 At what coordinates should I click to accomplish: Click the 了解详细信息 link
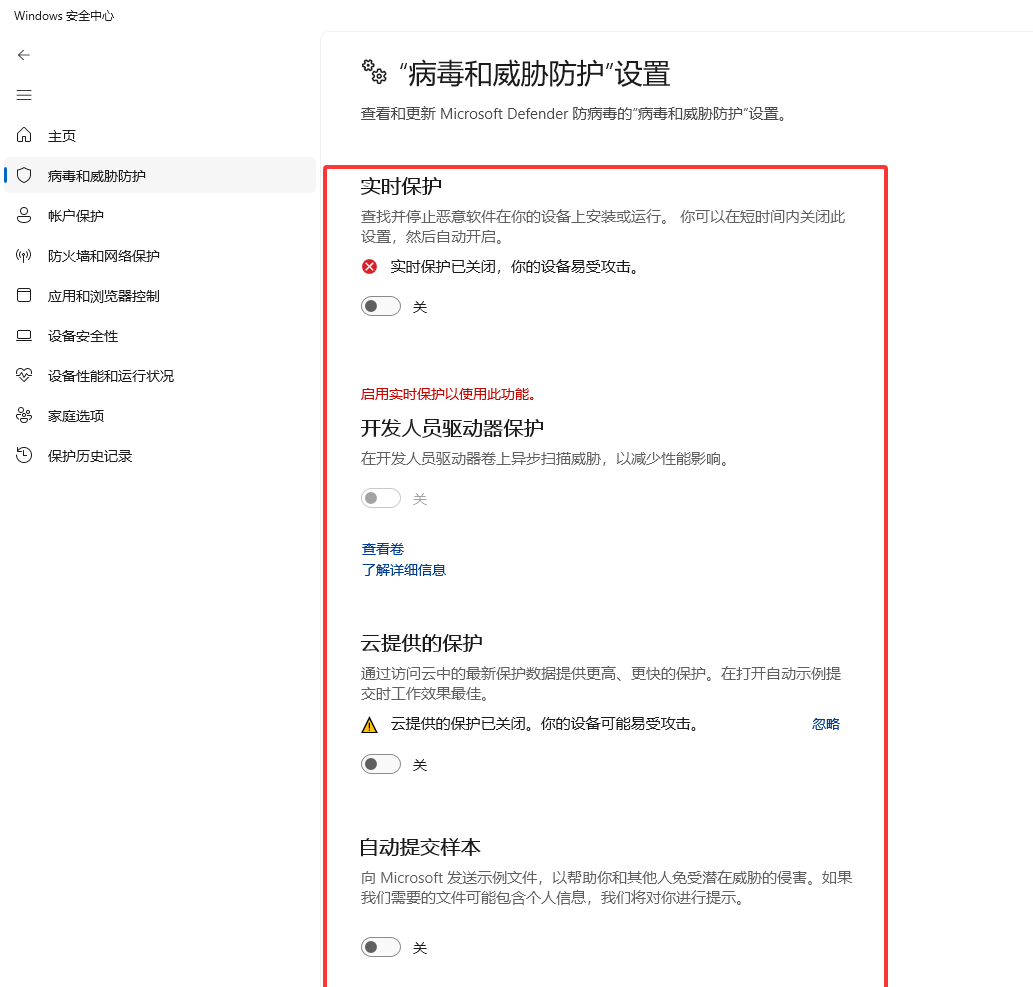[404, 570]
